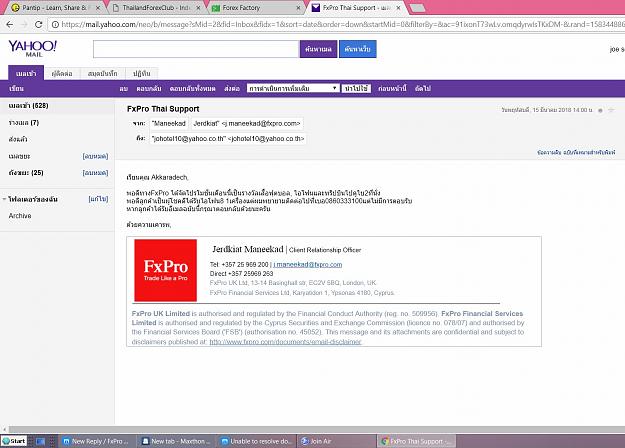Close the Forex Factory browser tab
Image resolution: width=625 pixels, height=448 pixels.
point(298,8)
